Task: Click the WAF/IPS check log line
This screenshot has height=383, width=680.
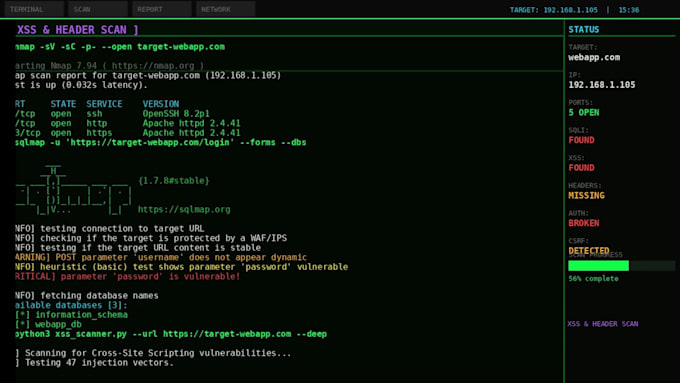Action: [151, 238]
